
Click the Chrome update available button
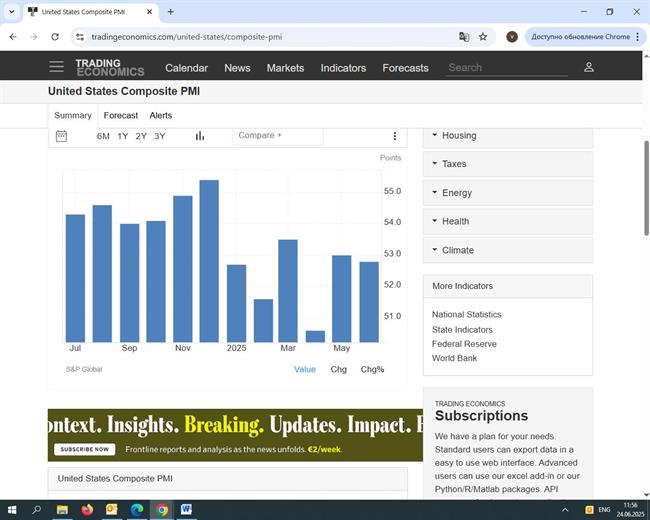tap(584, 37)
